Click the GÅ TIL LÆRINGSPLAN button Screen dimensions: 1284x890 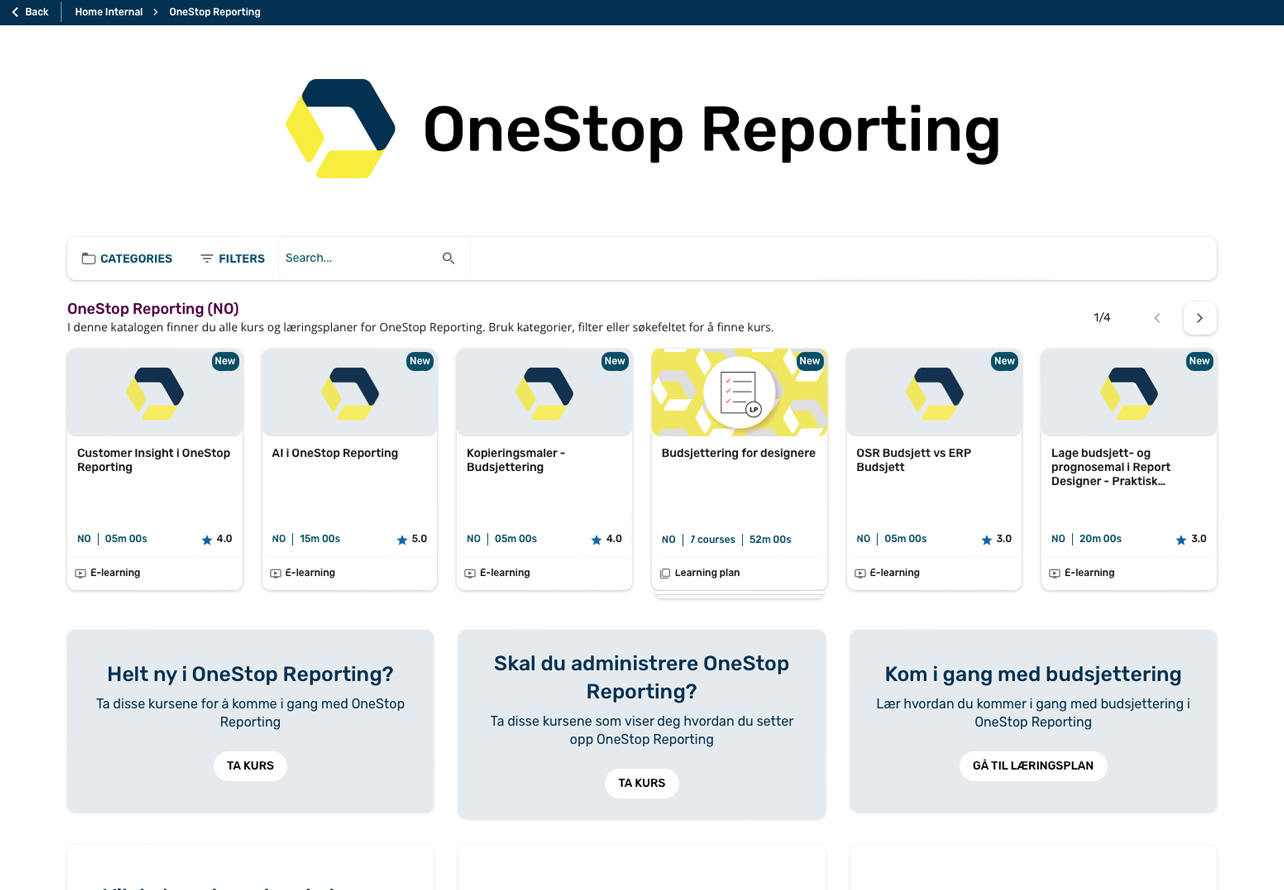click(x=1033, y=766)
